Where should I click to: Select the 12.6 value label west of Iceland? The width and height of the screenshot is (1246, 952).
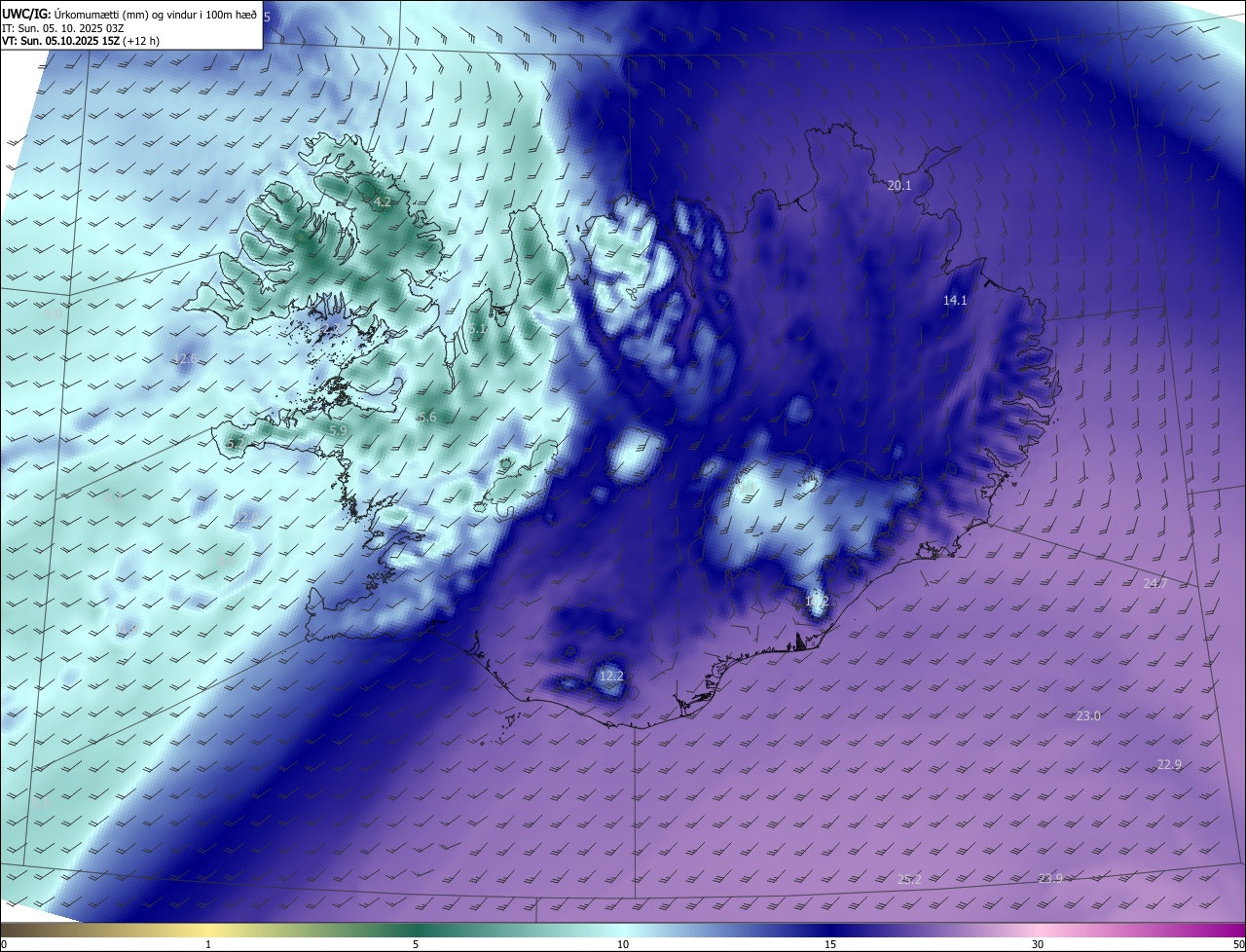(185, 359)
